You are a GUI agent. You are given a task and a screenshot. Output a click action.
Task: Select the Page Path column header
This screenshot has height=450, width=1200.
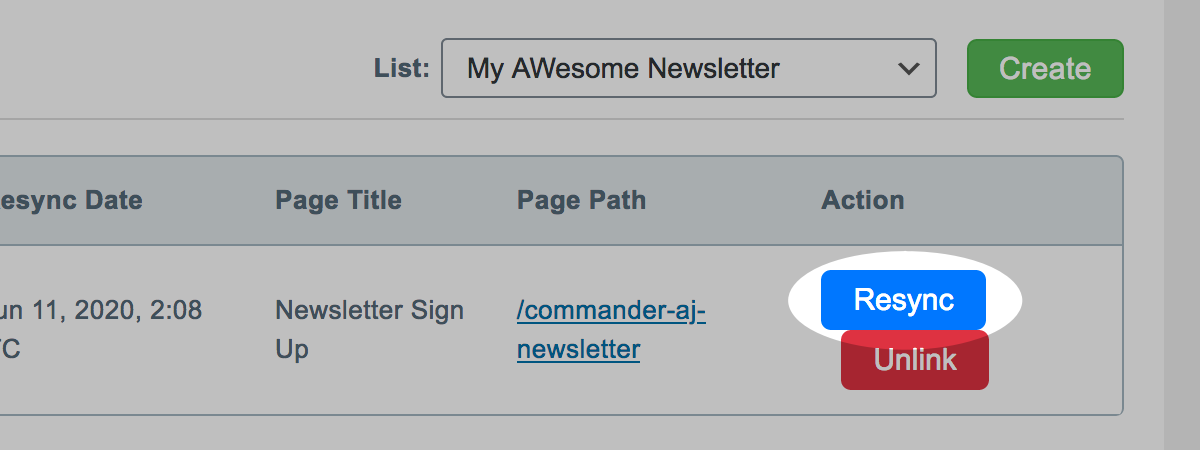point(581,200)
